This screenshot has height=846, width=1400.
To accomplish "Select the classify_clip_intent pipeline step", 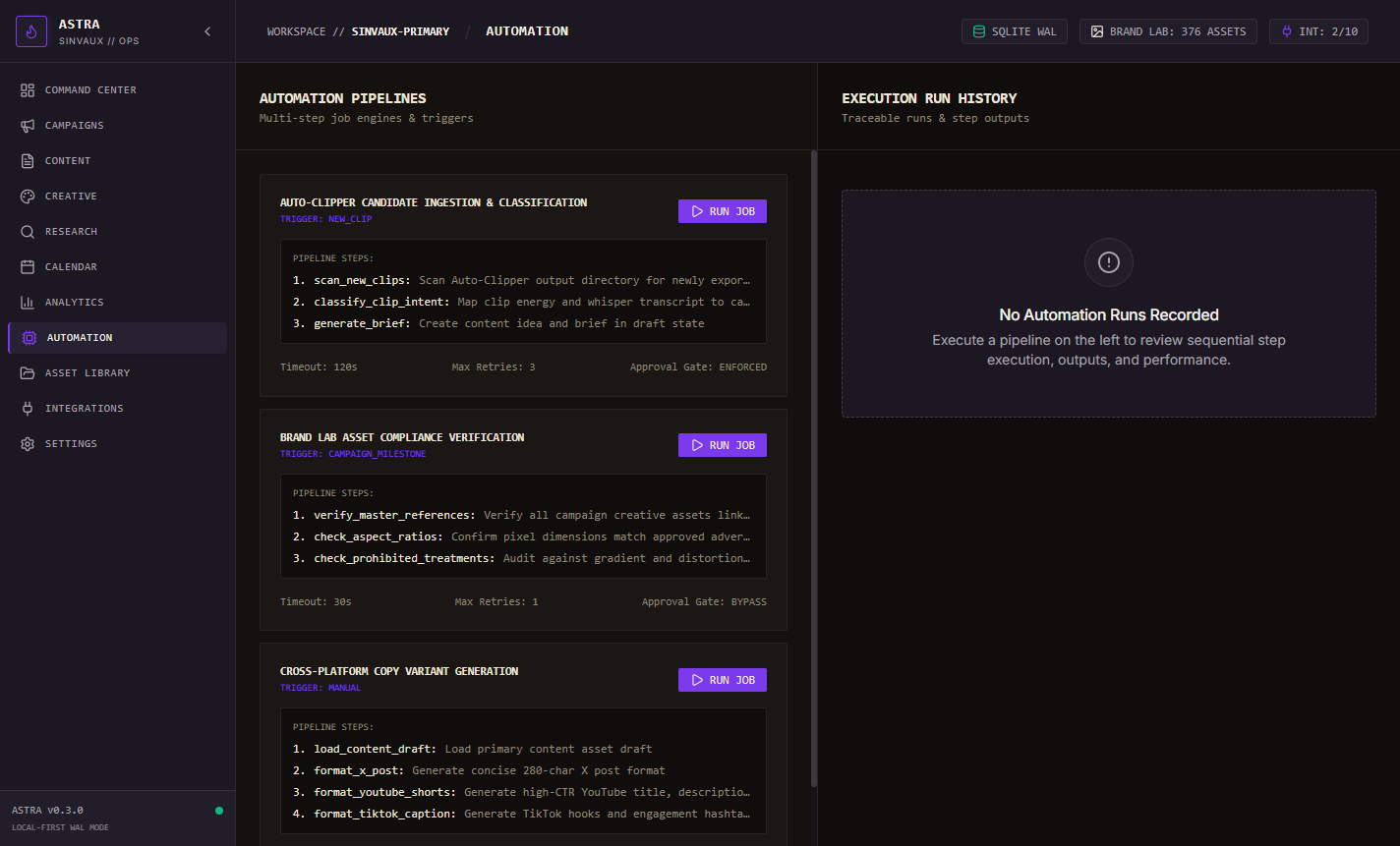I will pos(522,302).
